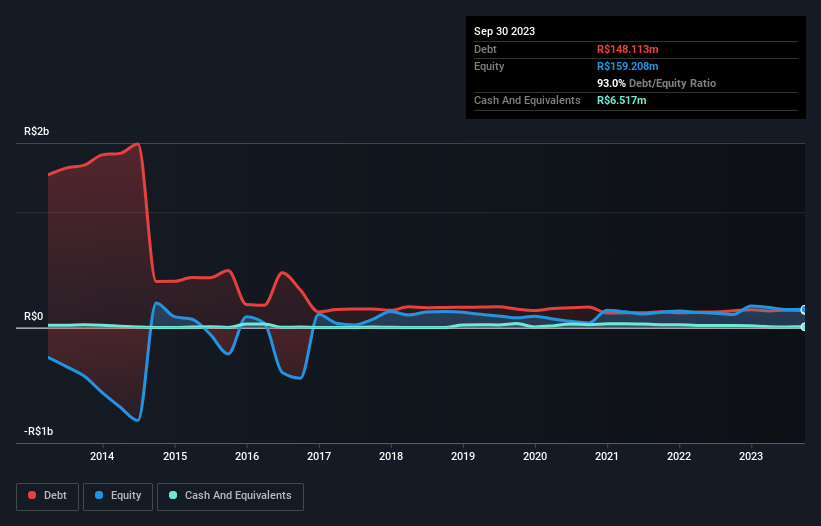The height and width of the screenshot is (526, 821).
Task: Click the Debt label in the tooltip
Action: pyautogui.click(x=485, y=49)
